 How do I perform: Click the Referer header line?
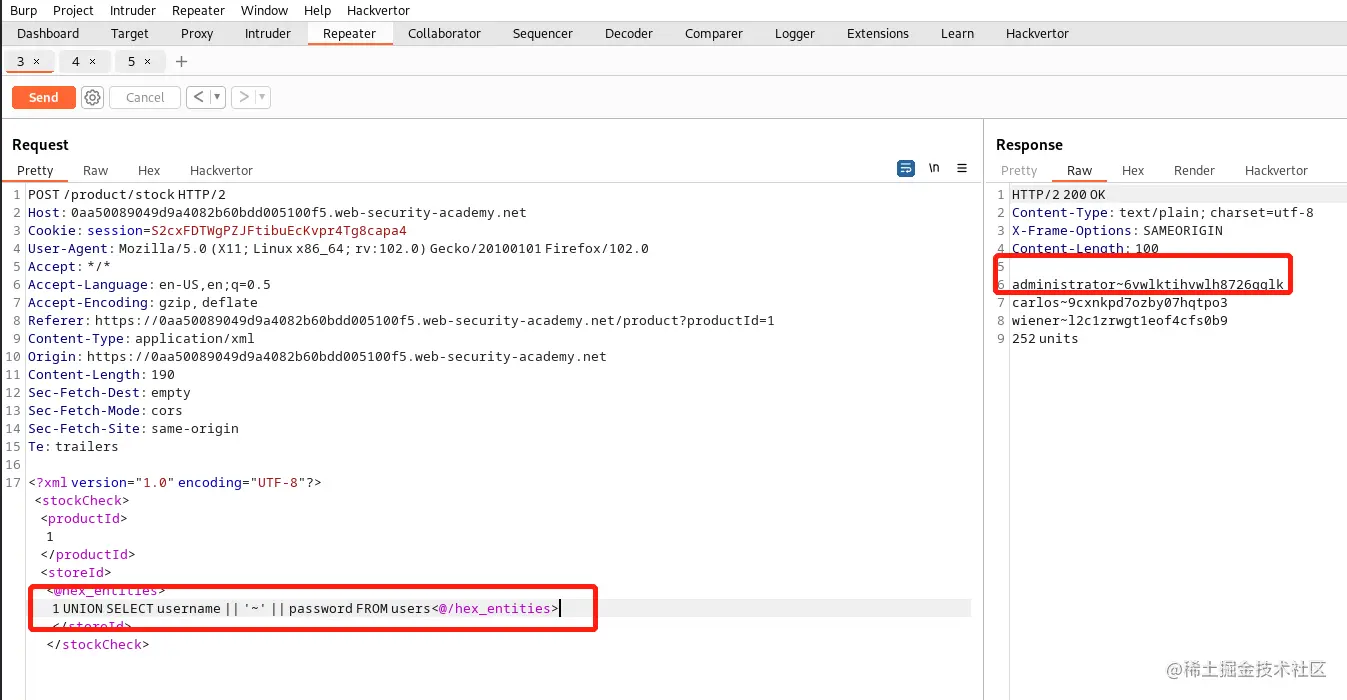point(401,321)
